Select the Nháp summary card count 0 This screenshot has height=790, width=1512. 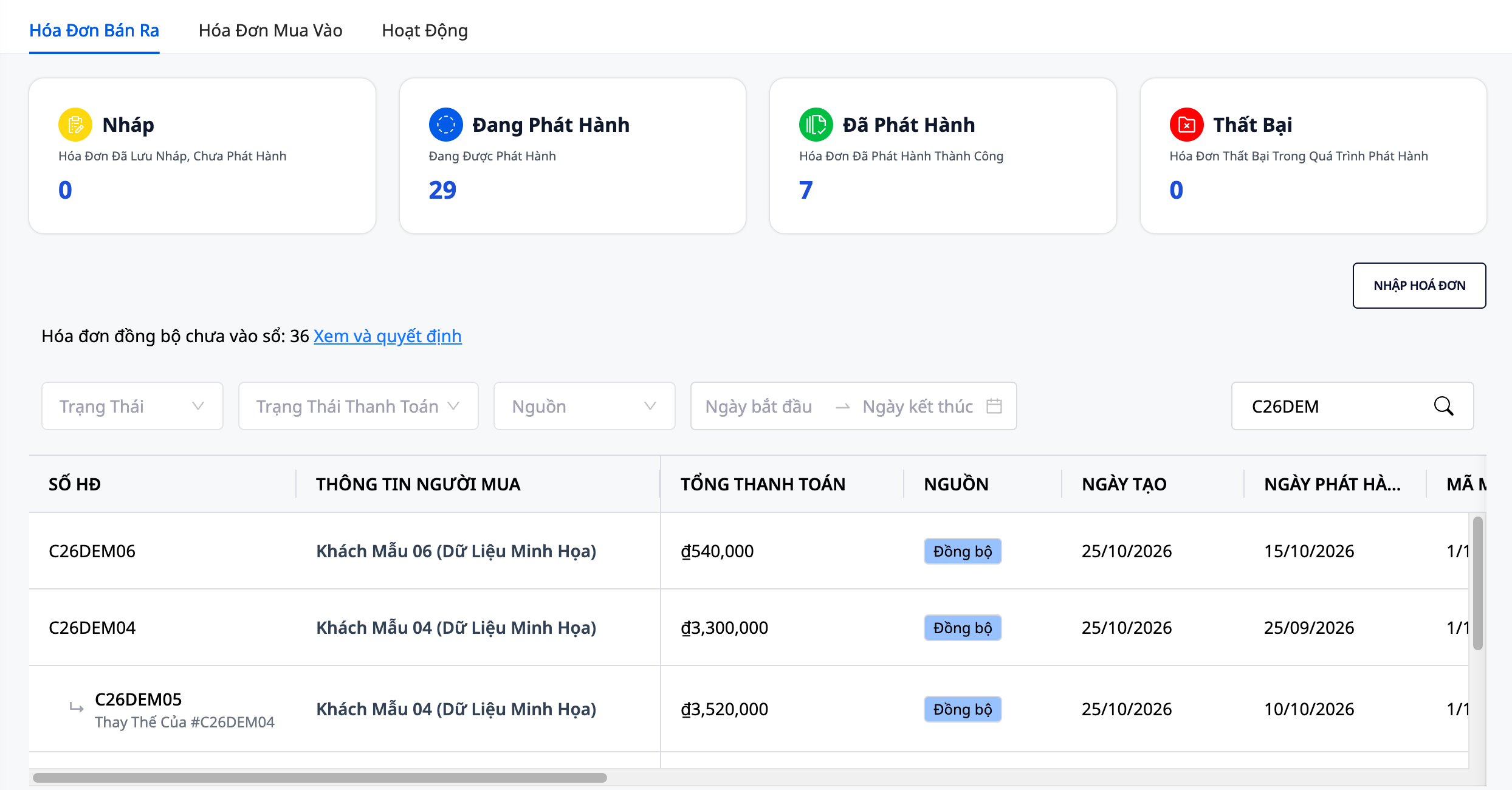click(65, 190)
